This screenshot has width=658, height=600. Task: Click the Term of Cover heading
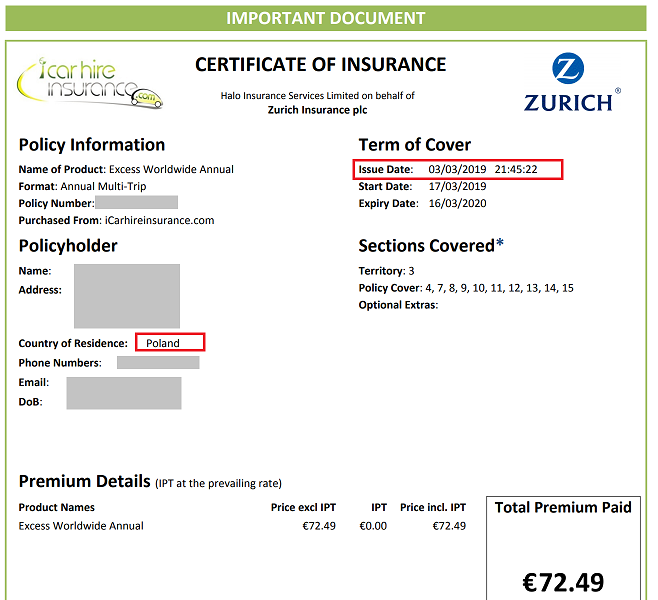[415, 145]
